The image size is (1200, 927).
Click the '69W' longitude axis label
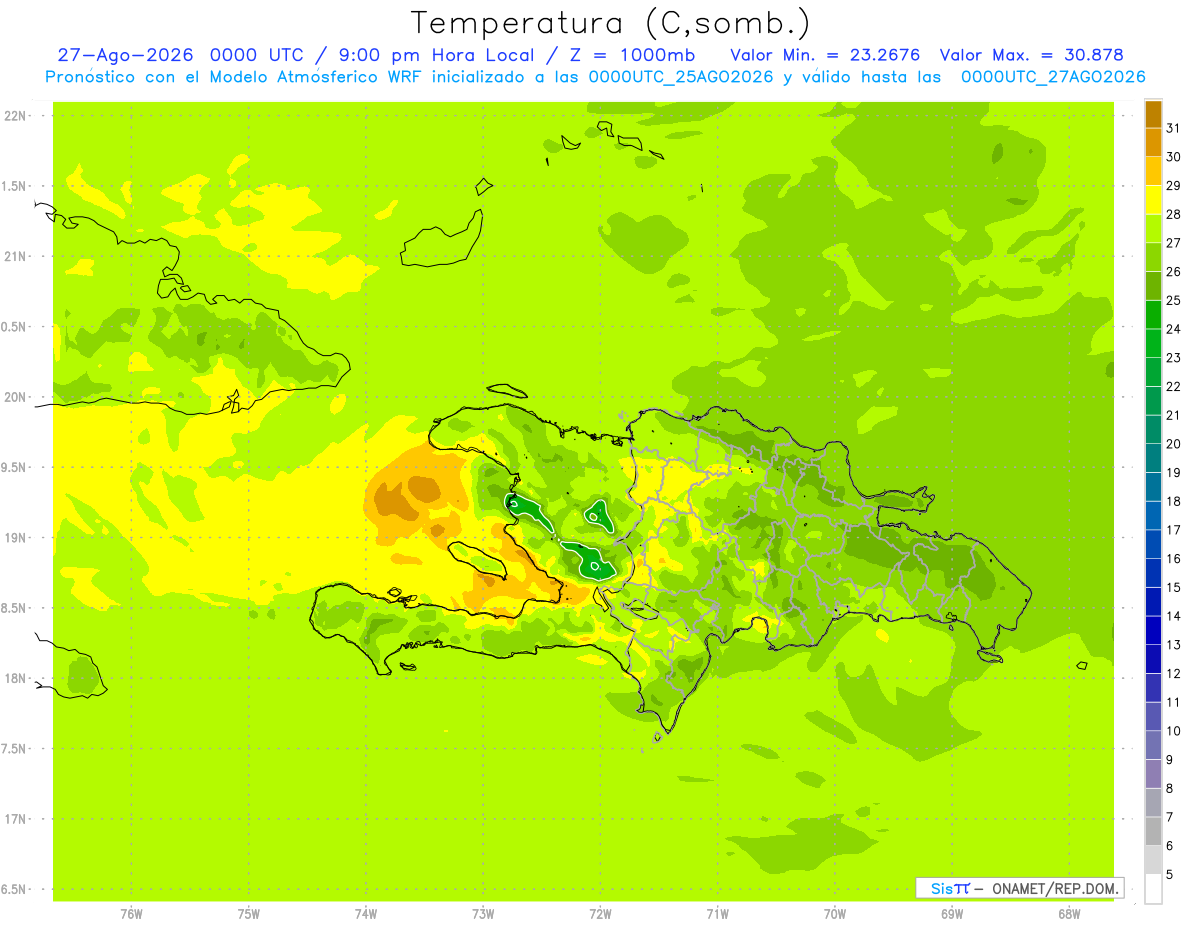click(952, 914)
